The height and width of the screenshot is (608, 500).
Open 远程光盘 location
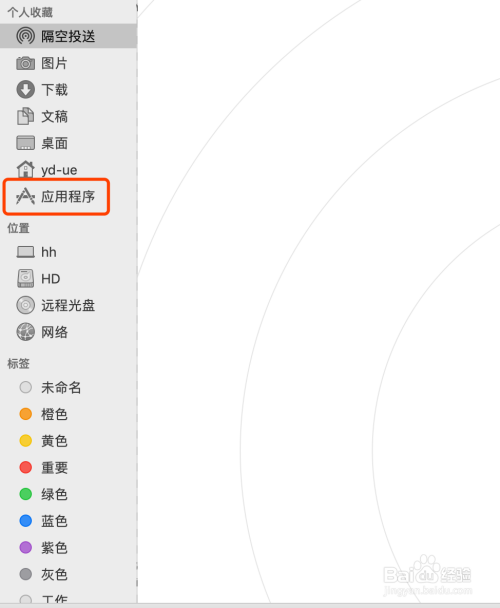click(x=68, y=306)
